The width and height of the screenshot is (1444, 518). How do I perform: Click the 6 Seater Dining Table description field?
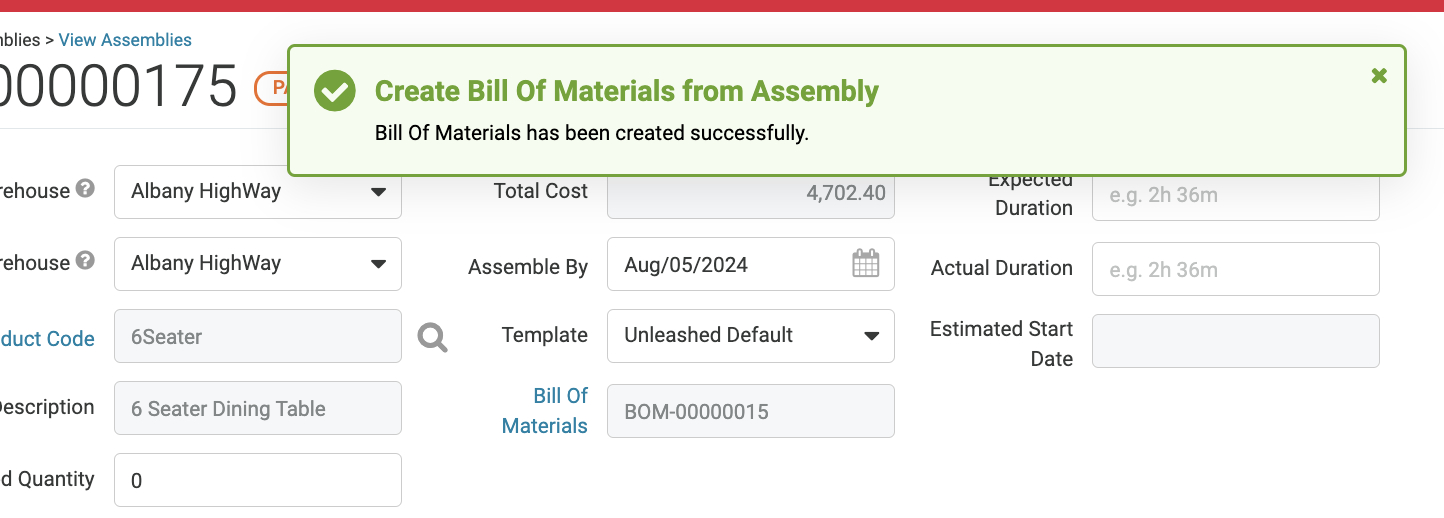258,408
